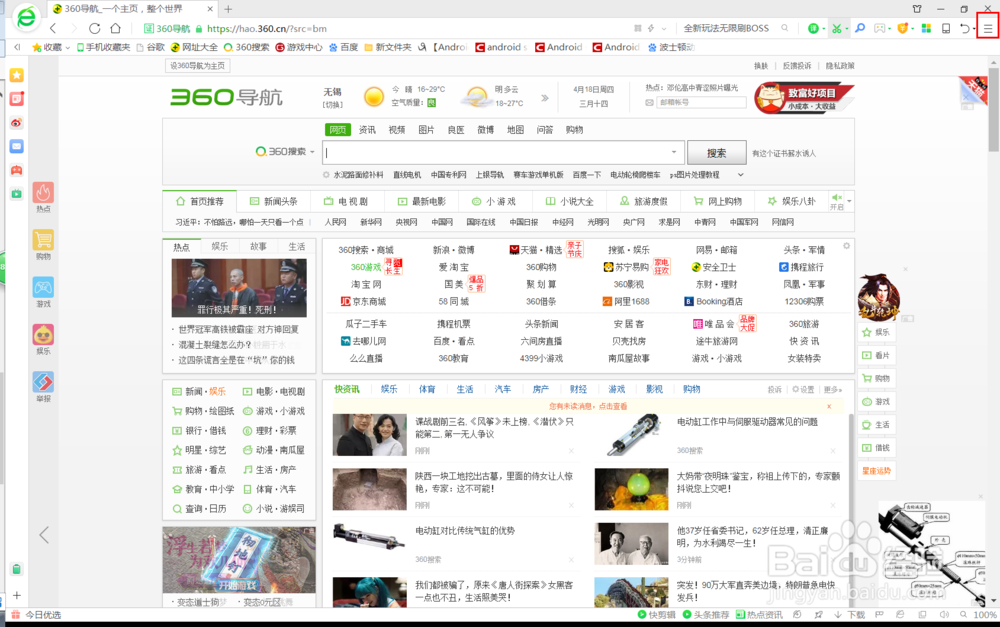The height and width of the screenshot is (627, 1000).
Task: Click the 下载 download status bar icon
Action: click(849, 615)
